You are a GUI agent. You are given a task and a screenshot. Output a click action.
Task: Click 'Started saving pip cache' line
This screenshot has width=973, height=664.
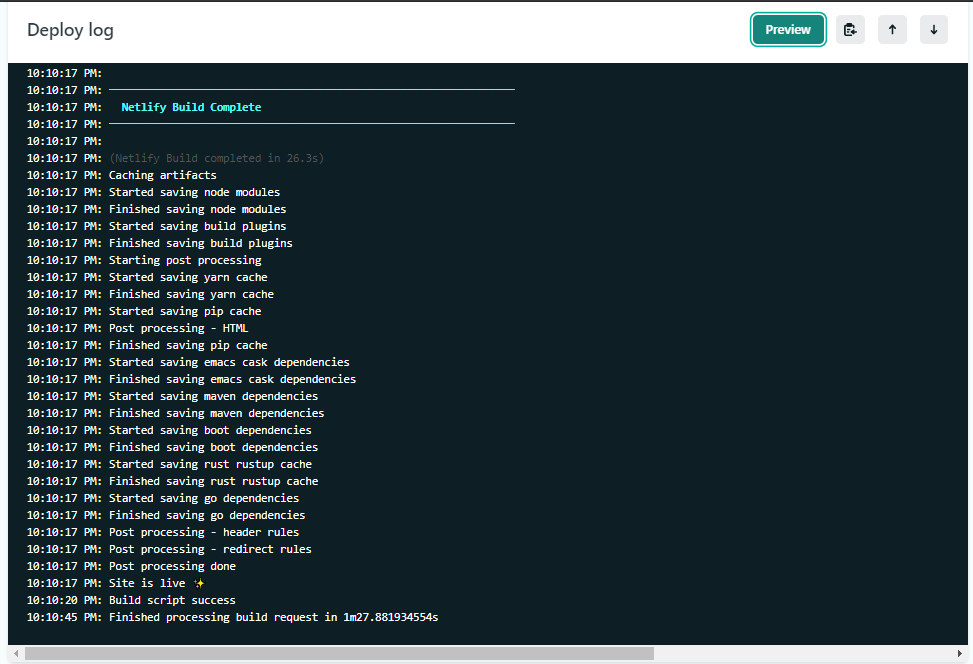point(185,311)
